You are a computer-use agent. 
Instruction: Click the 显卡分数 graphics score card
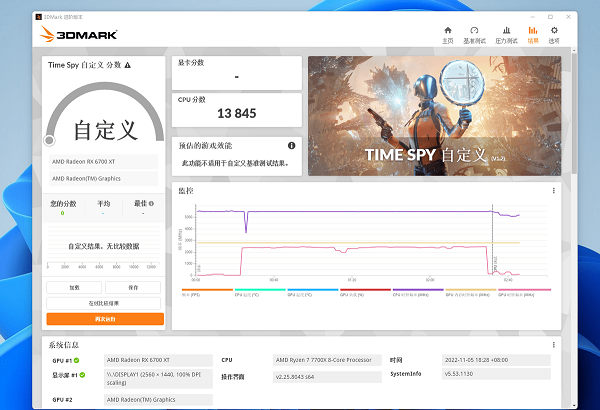(x=237, y=73)
